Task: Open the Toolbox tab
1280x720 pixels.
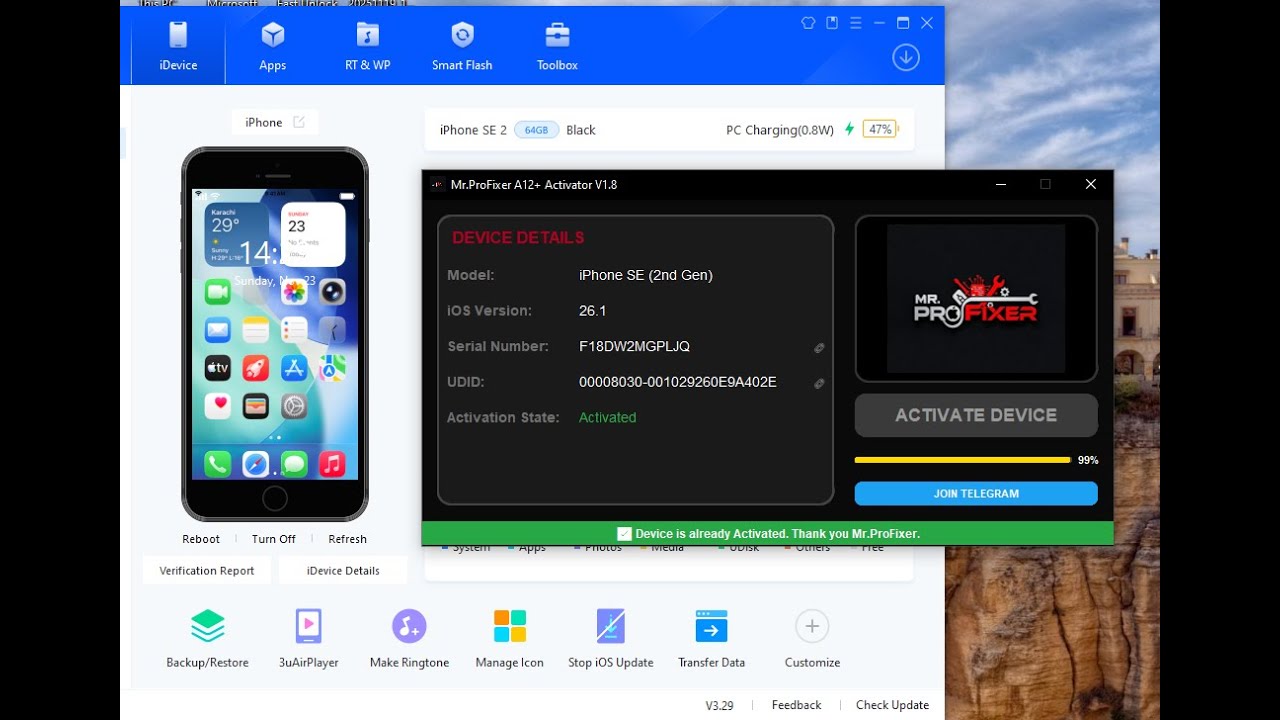Action: [x=557, y=47]
